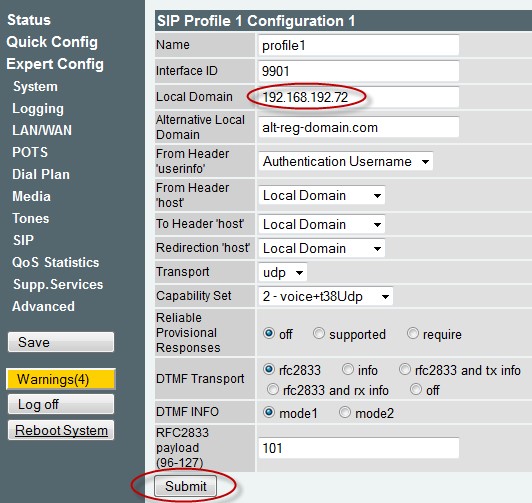532x503 pixels.
Task: Open the Capability Set dropdown
Action: (326, 296)
